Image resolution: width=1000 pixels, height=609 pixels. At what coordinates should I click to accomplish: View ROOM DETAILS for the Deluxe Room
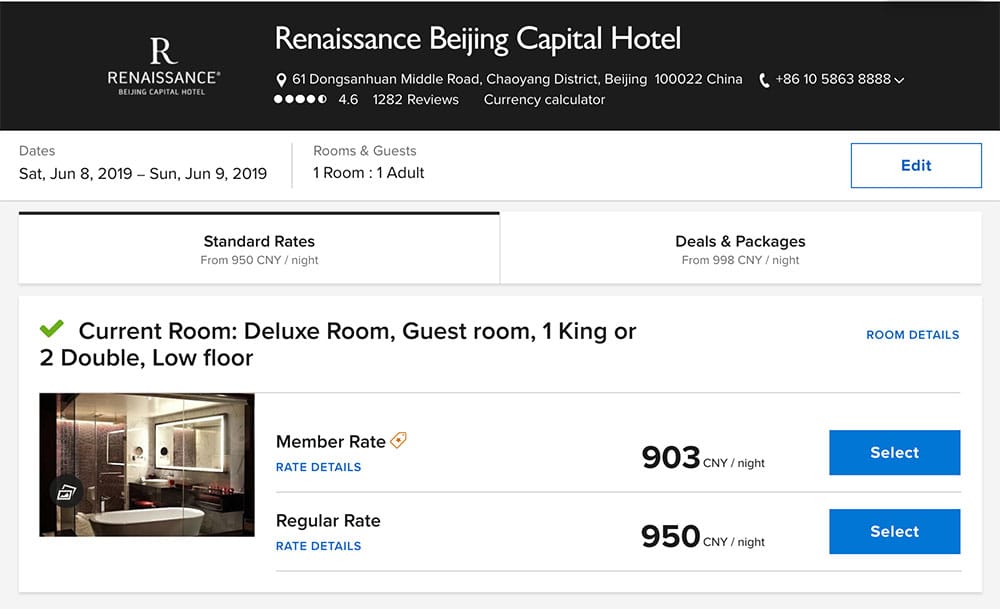[x=912, y=335]
